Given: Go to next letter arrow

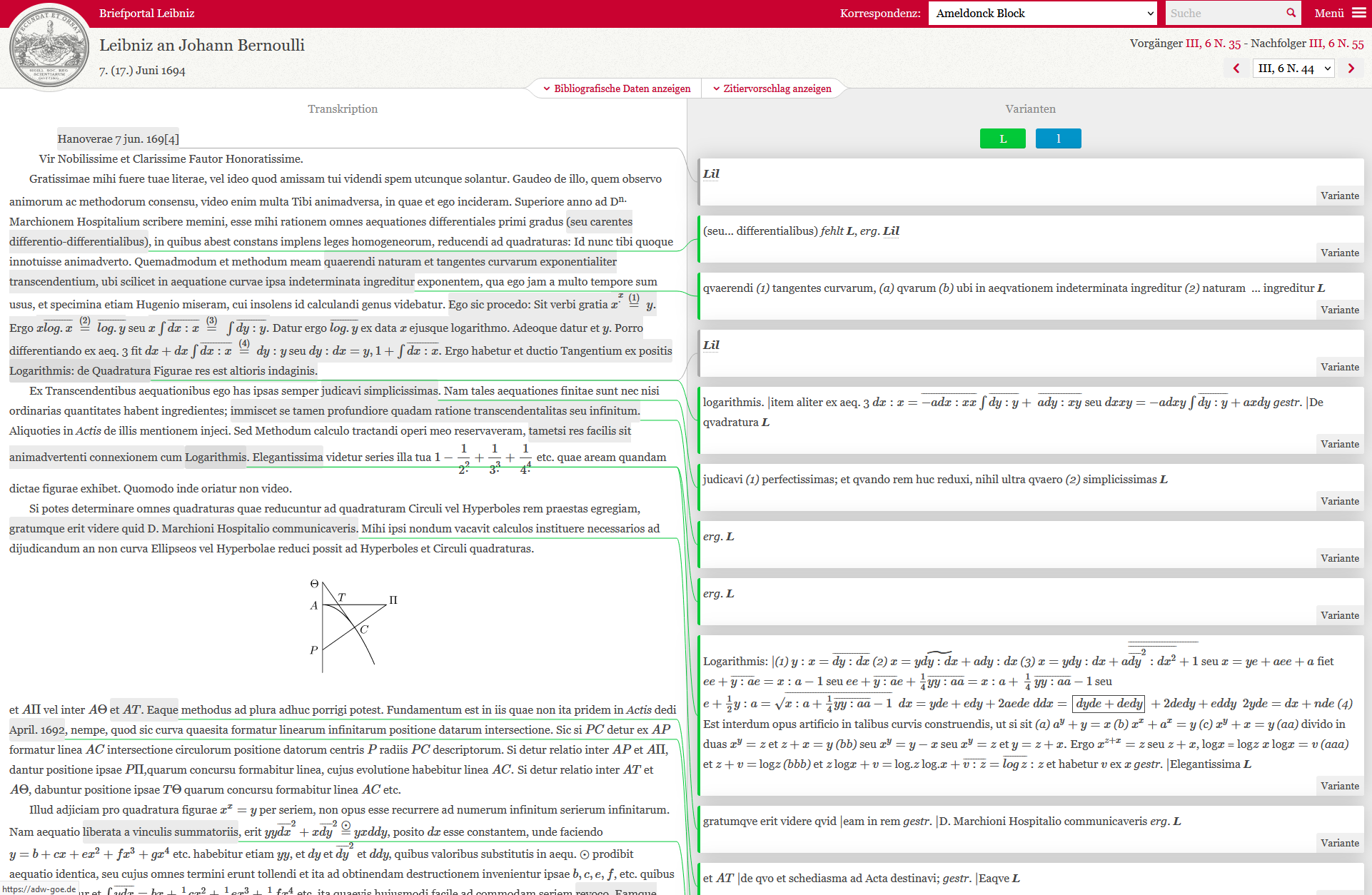Looking at the screenshot, I should (1351, 69).
